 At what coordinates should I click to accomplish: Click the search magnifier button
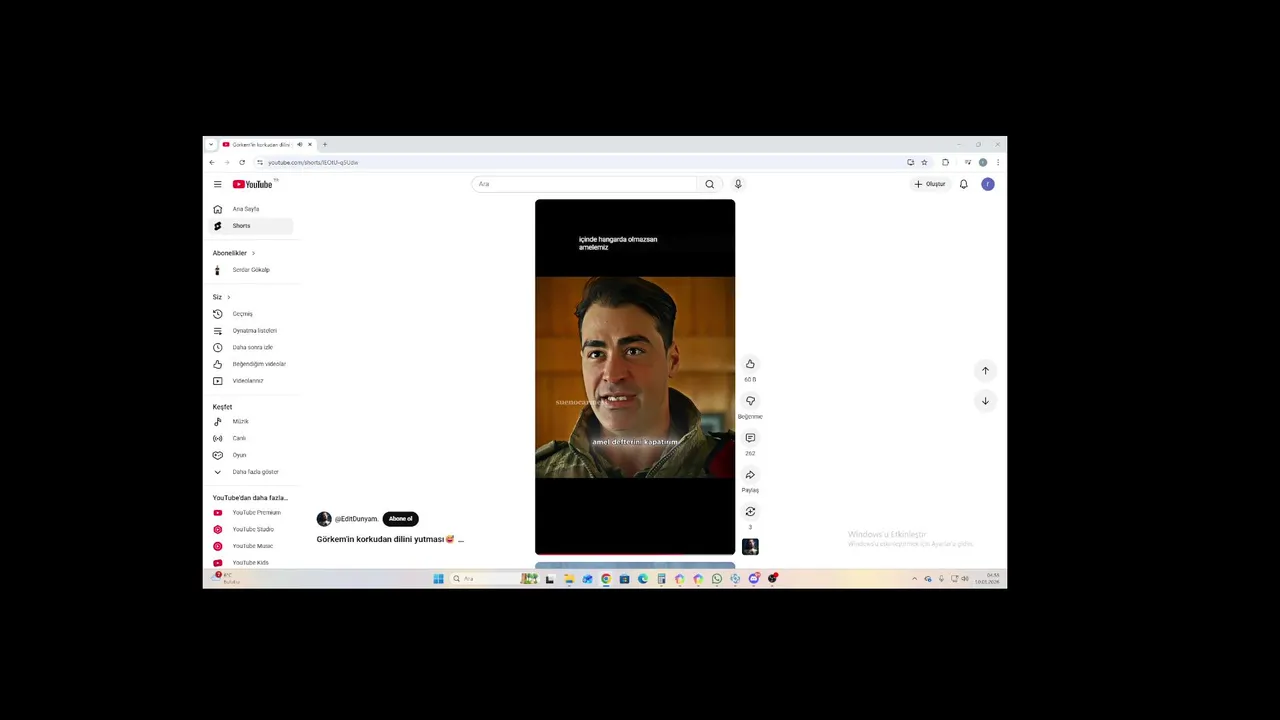click(710, 184)
